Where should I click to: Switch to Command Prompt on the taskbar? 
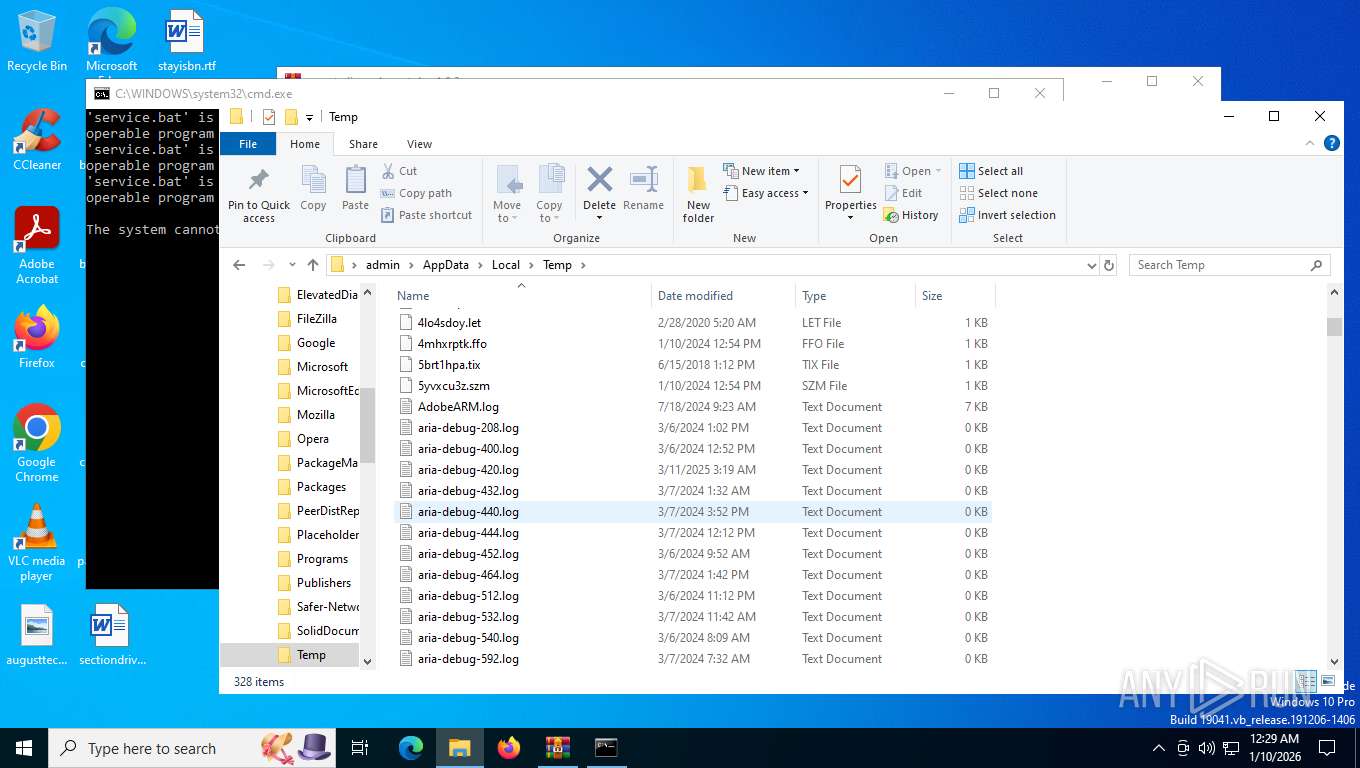tap(606, 748)
